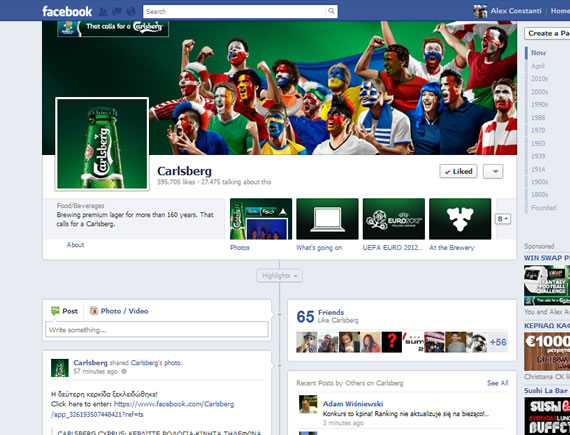Open Adam Wiśniewski's profile name
Image resolution: width=570 pixels, height=435 pixels.
(x=353, y=404)
